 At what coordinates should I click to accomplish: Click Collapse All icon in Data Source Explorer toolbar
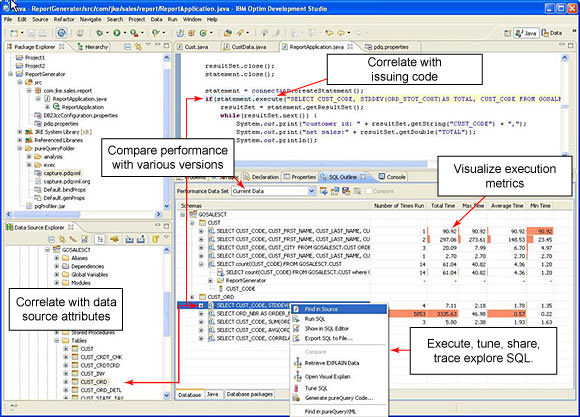[x=51, y=240]
